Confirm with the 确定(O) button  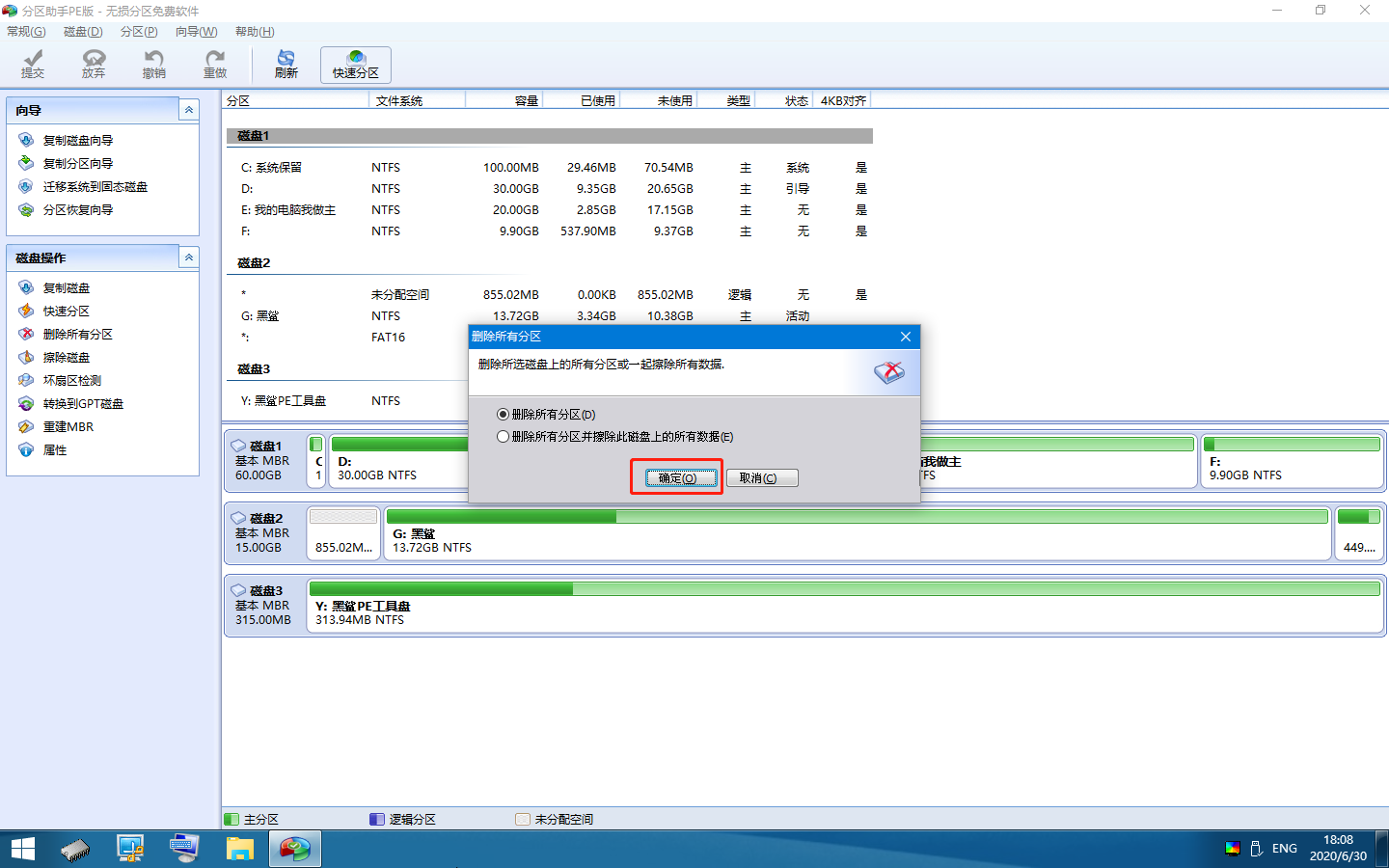pos(681,478)
